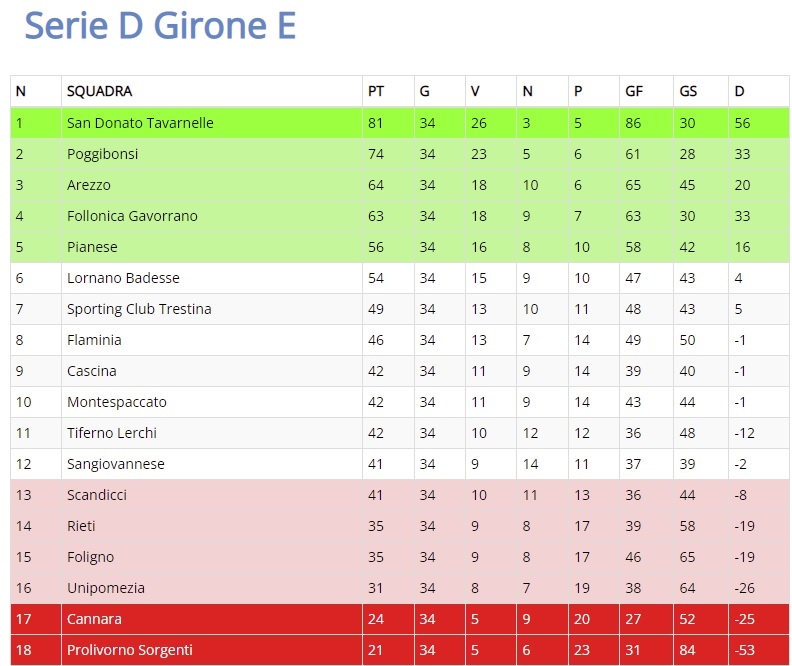
Task: Select Sangiovannese team name
Action: tap(116, 464)
